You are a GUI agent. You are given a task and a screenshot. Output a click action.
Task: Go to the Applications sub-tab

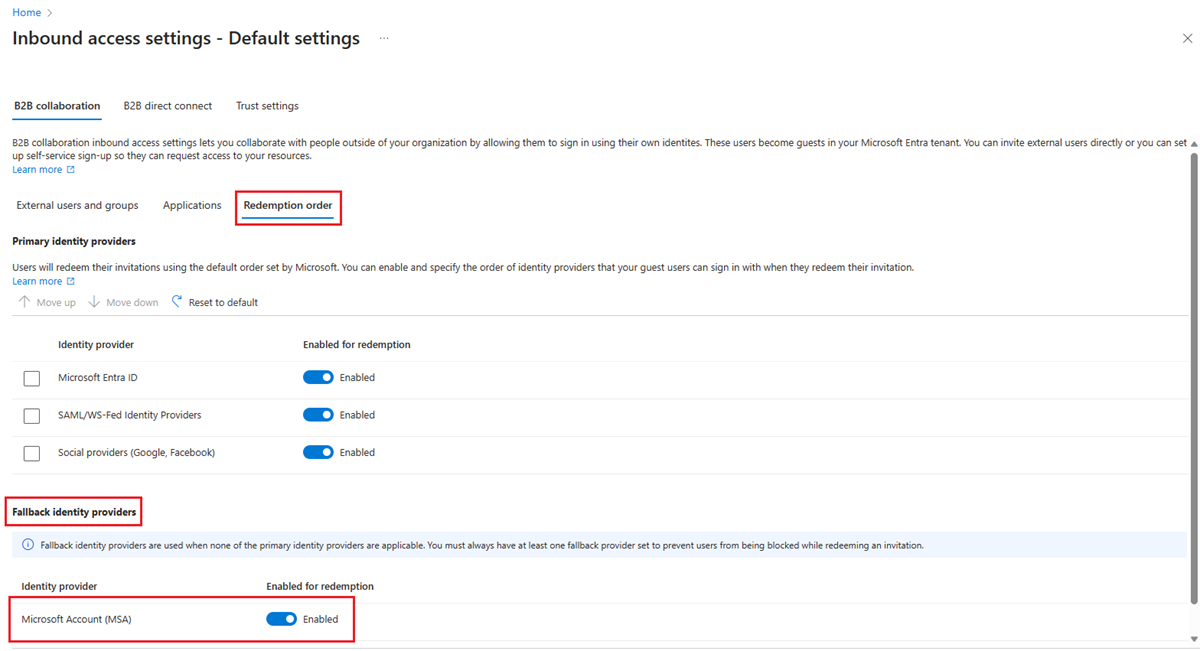pyautogui.click(x=192, y=205)
